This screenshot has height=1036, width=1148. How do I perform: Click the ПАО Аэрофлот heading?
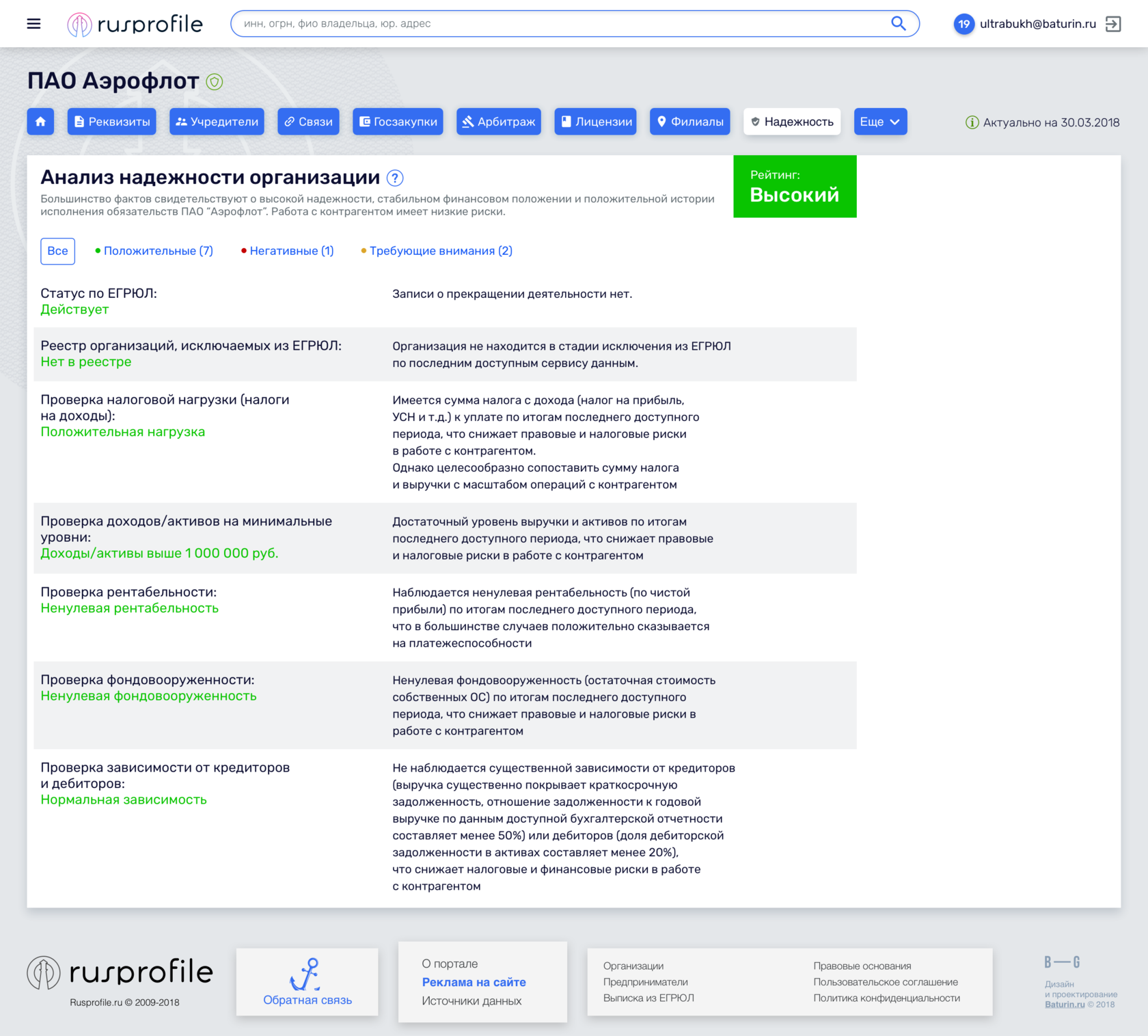click(113, 81)
